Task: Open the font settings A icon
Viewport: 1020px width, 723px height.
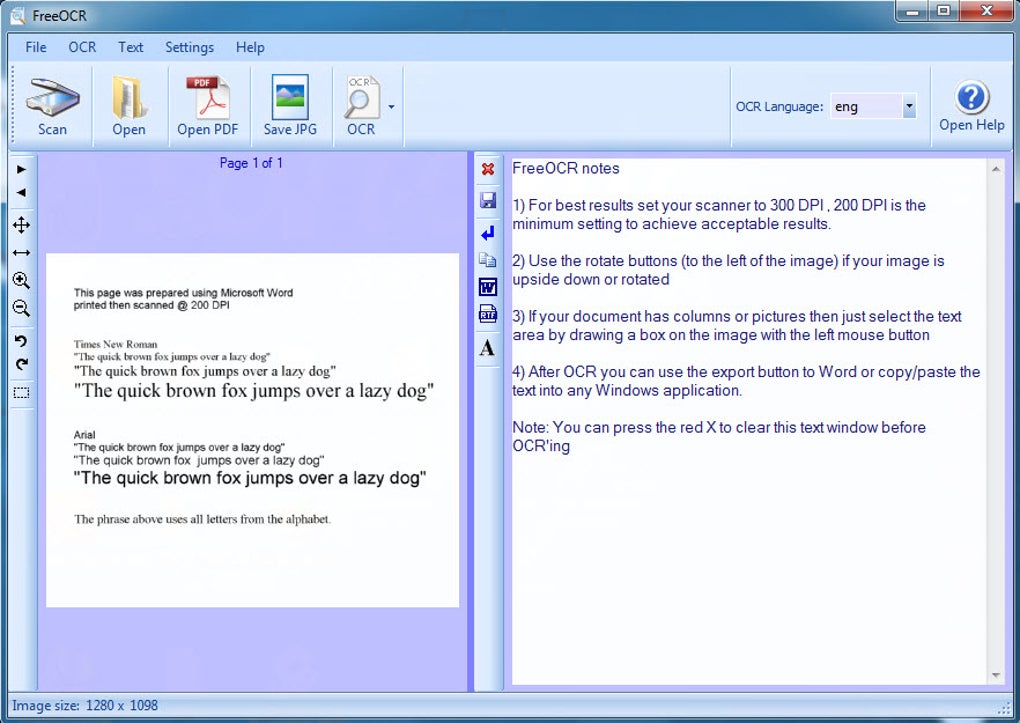Action: click(x=487, y=348)
